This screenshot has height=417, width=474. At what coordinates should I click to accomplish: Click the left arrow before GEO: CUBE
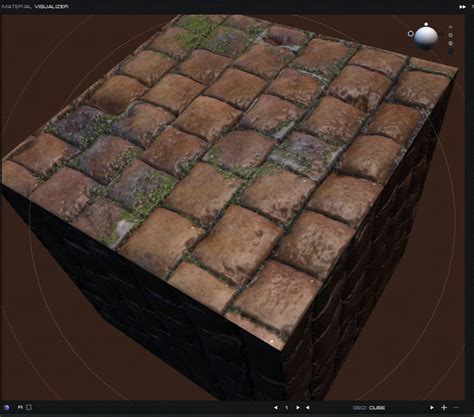[307, 408]
